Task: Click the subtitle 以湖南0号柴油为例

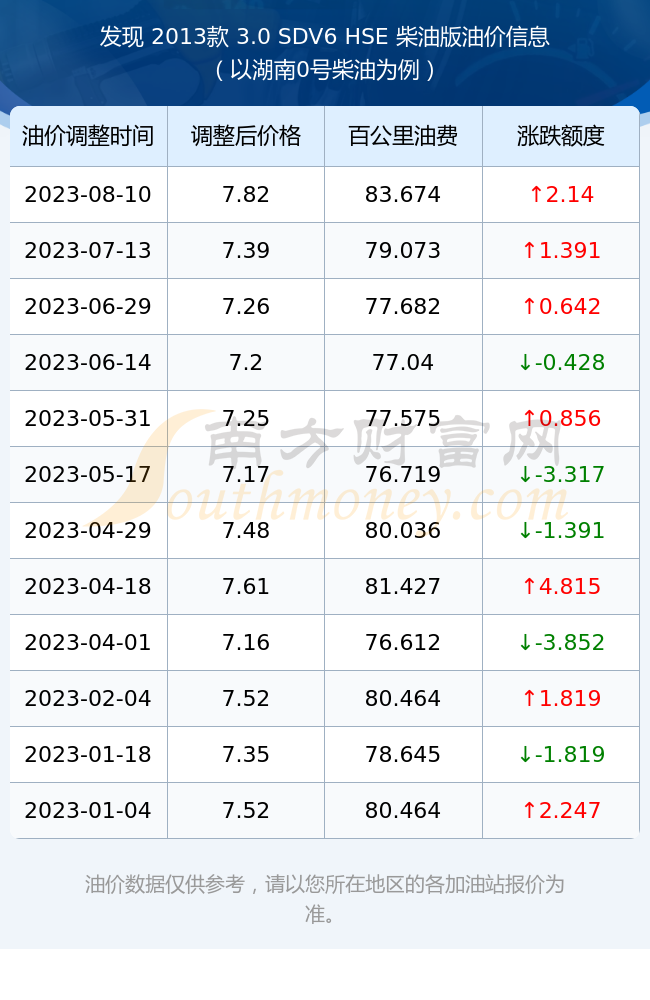Action: point(325,70)
